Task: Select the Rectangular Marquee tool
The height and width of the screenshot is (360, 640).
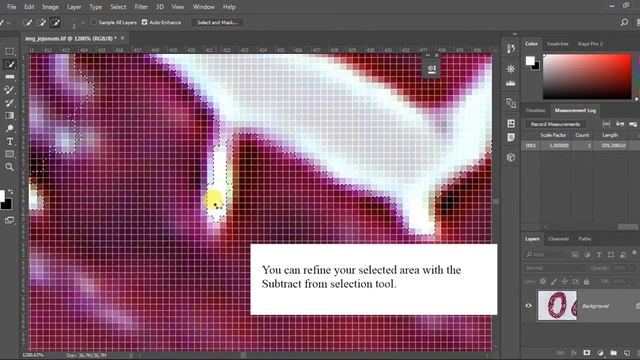Action: 9,51
